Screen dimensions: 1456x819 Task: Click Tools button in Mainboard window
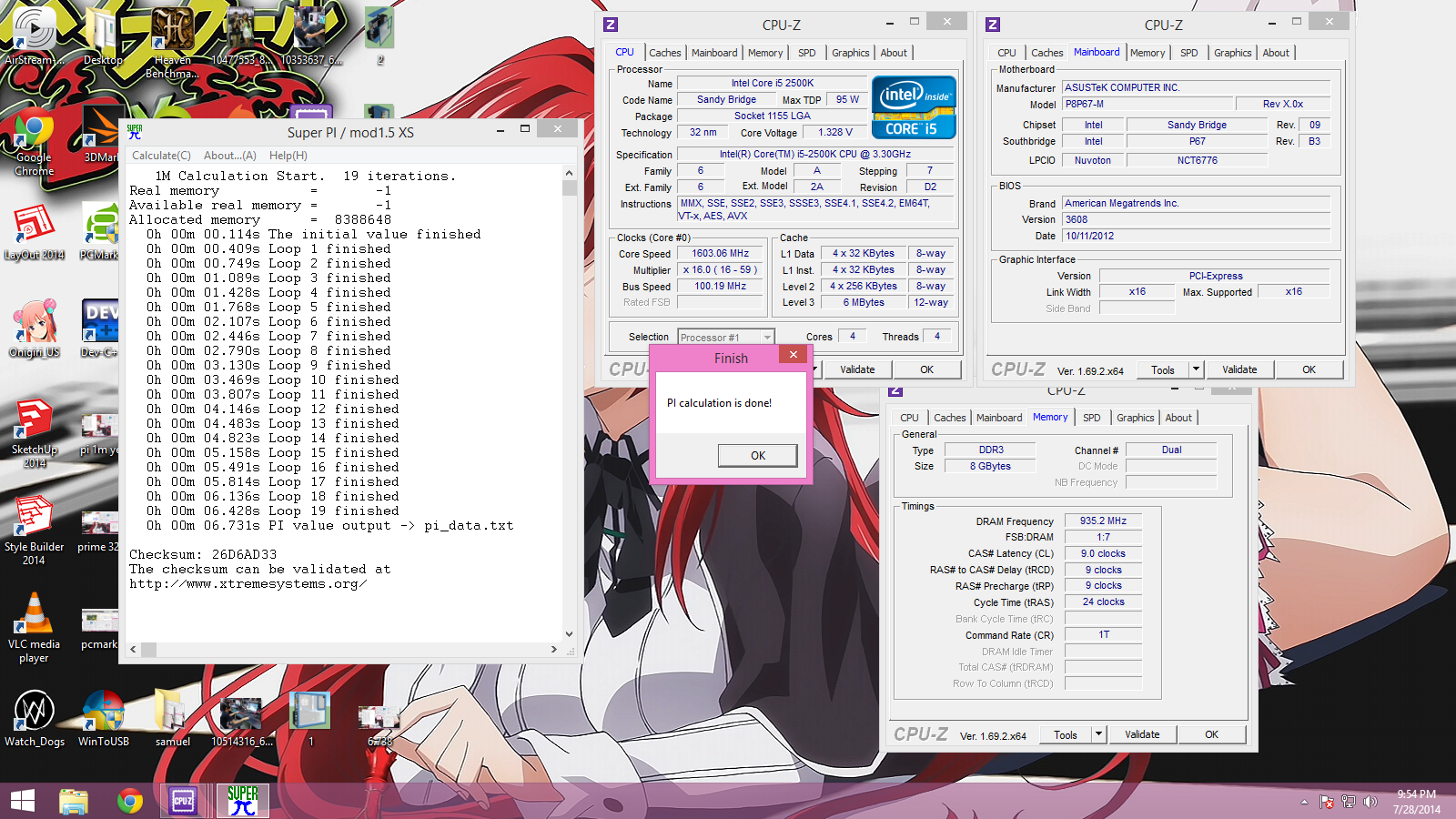pyautogui.click(x=1163, y=369)
